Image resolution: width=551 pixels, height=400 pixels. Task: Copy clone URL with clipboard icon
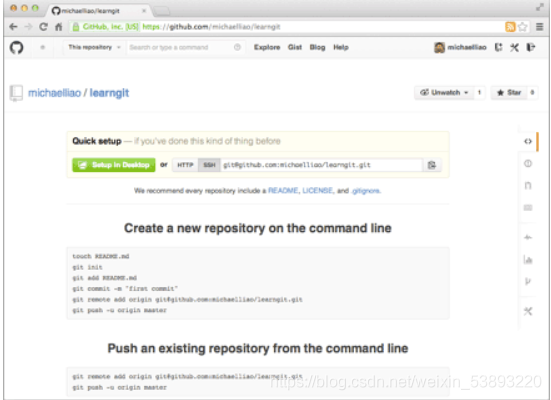[x=432, y=165]
